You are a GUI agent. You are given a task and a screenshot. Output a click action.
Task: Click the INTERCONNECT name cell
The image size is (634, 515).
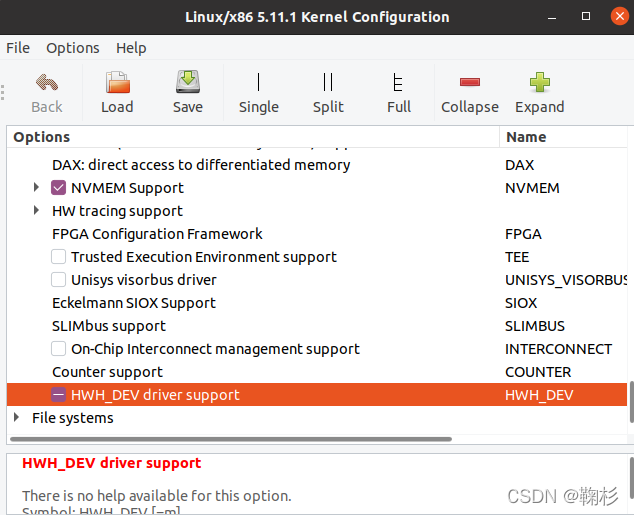coord(558,349)
